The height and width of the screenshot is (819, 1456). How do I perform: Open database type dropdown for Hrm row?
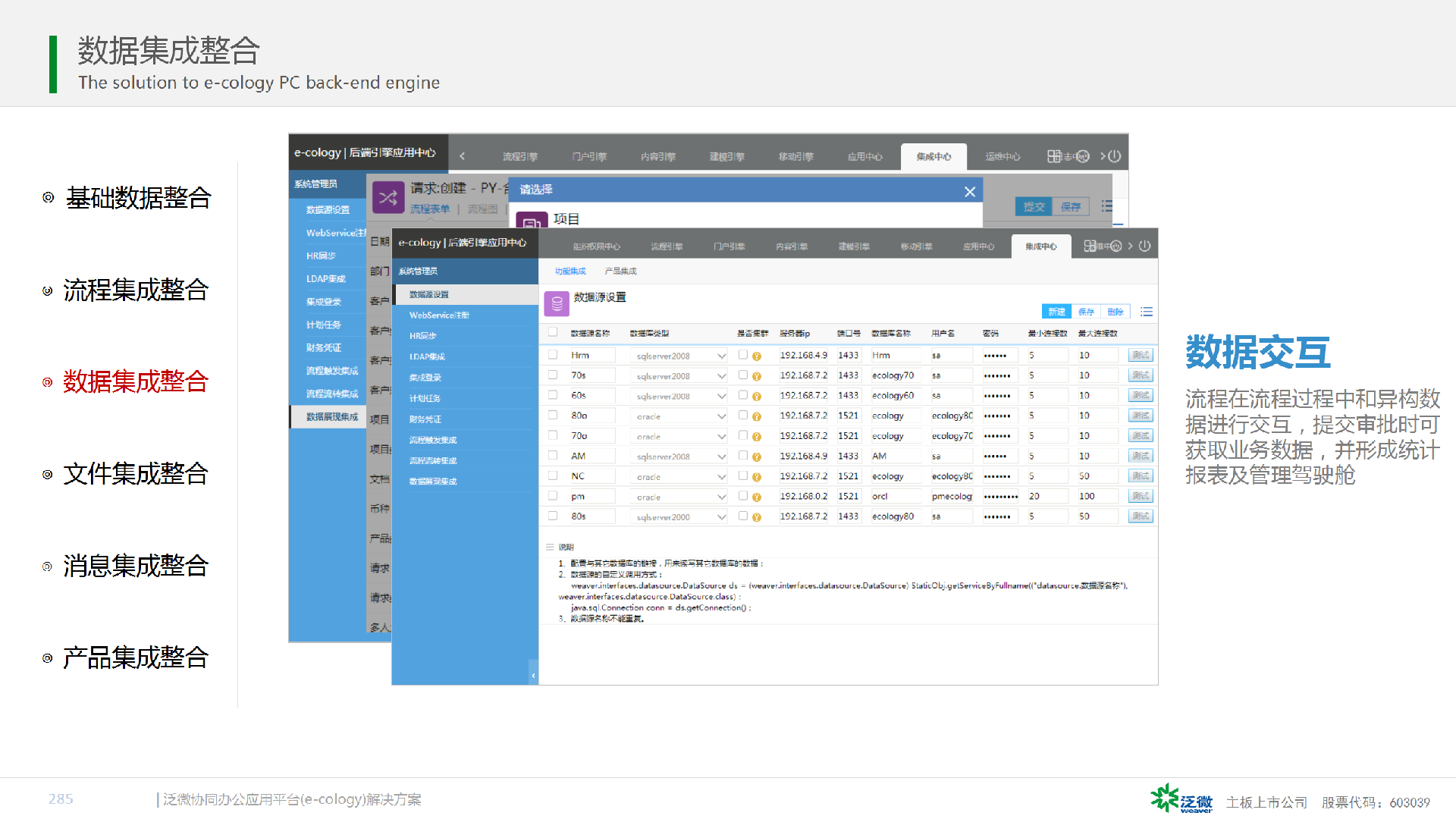(x=679, y=356)
